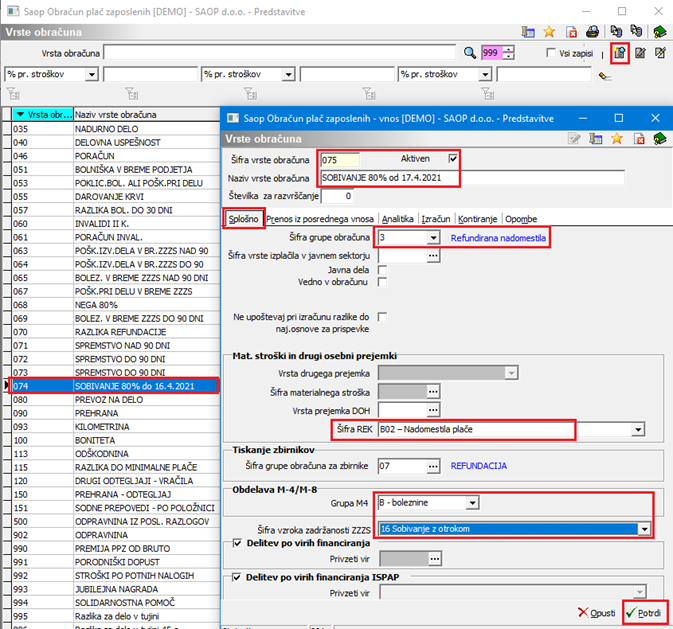The width and height of the screenshot is (673, 629).
Task: Select the row 080 PREVOZ NA DELO
Action: click(x=115, y=400)
